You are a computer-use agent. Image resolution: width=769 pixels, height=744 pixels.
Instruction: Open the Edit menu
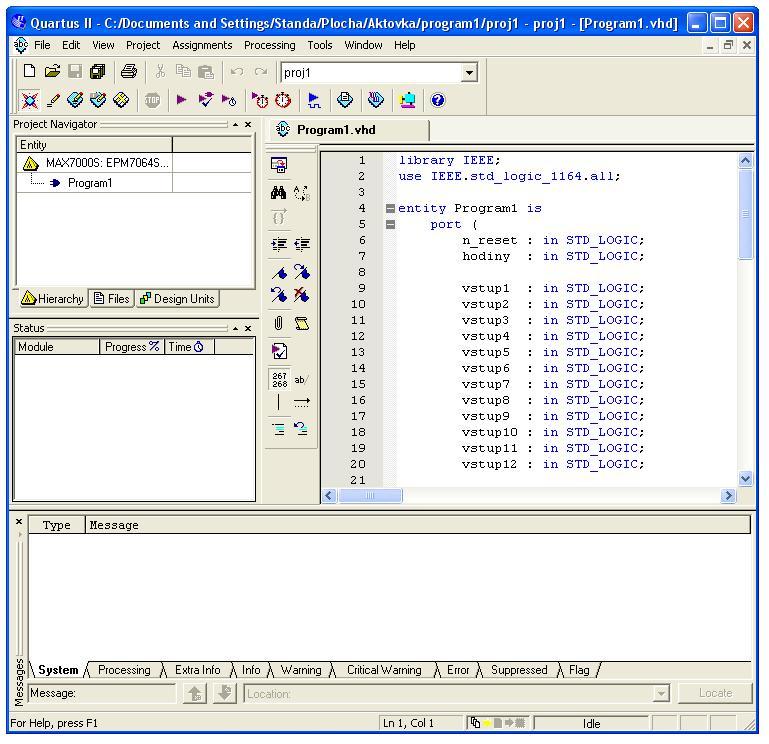[71, 45]
